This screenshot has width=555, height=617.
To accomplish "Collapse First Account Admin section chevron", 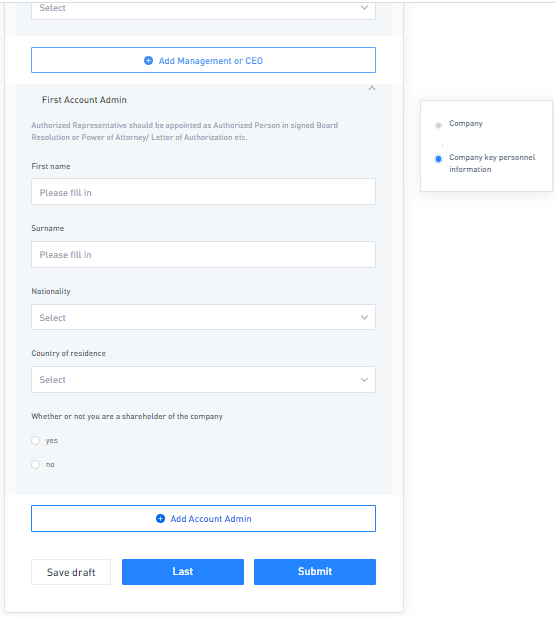I will pos(372,88).
